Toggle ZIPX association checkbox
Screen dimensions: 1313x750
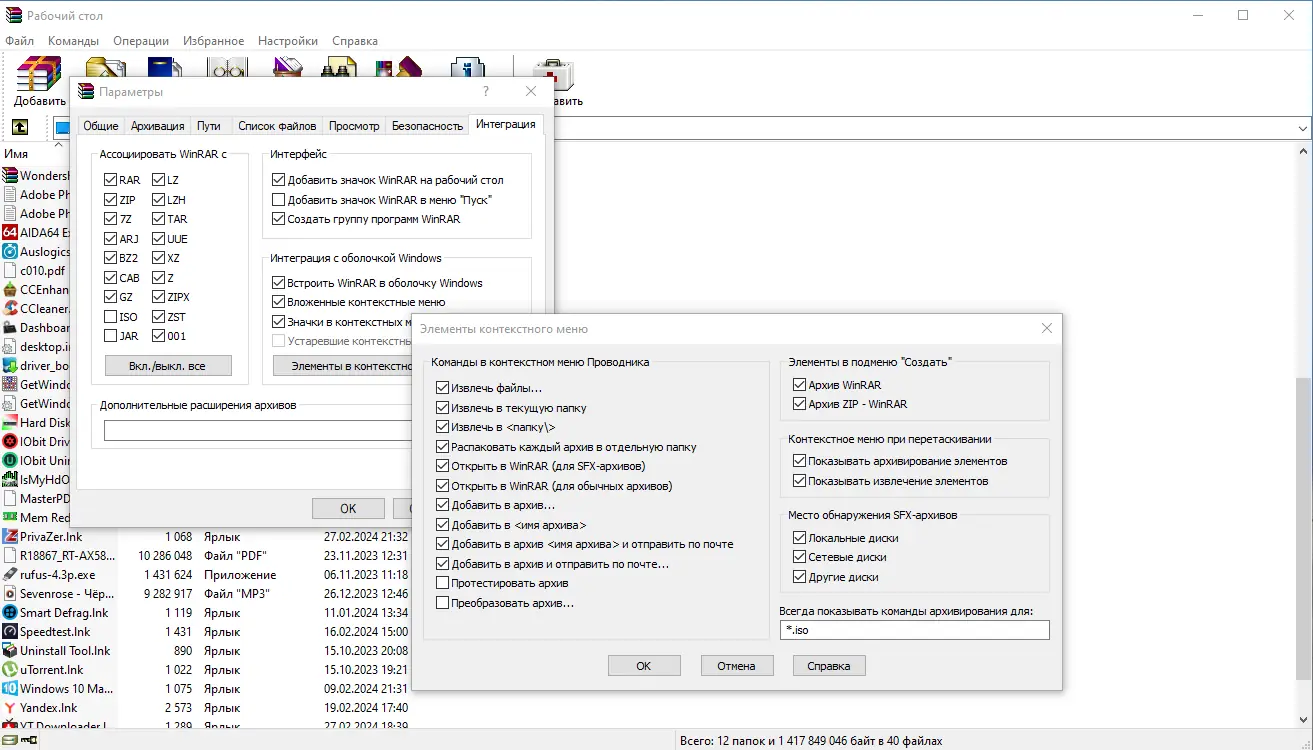pyautogui.click(x=159, y=297)
